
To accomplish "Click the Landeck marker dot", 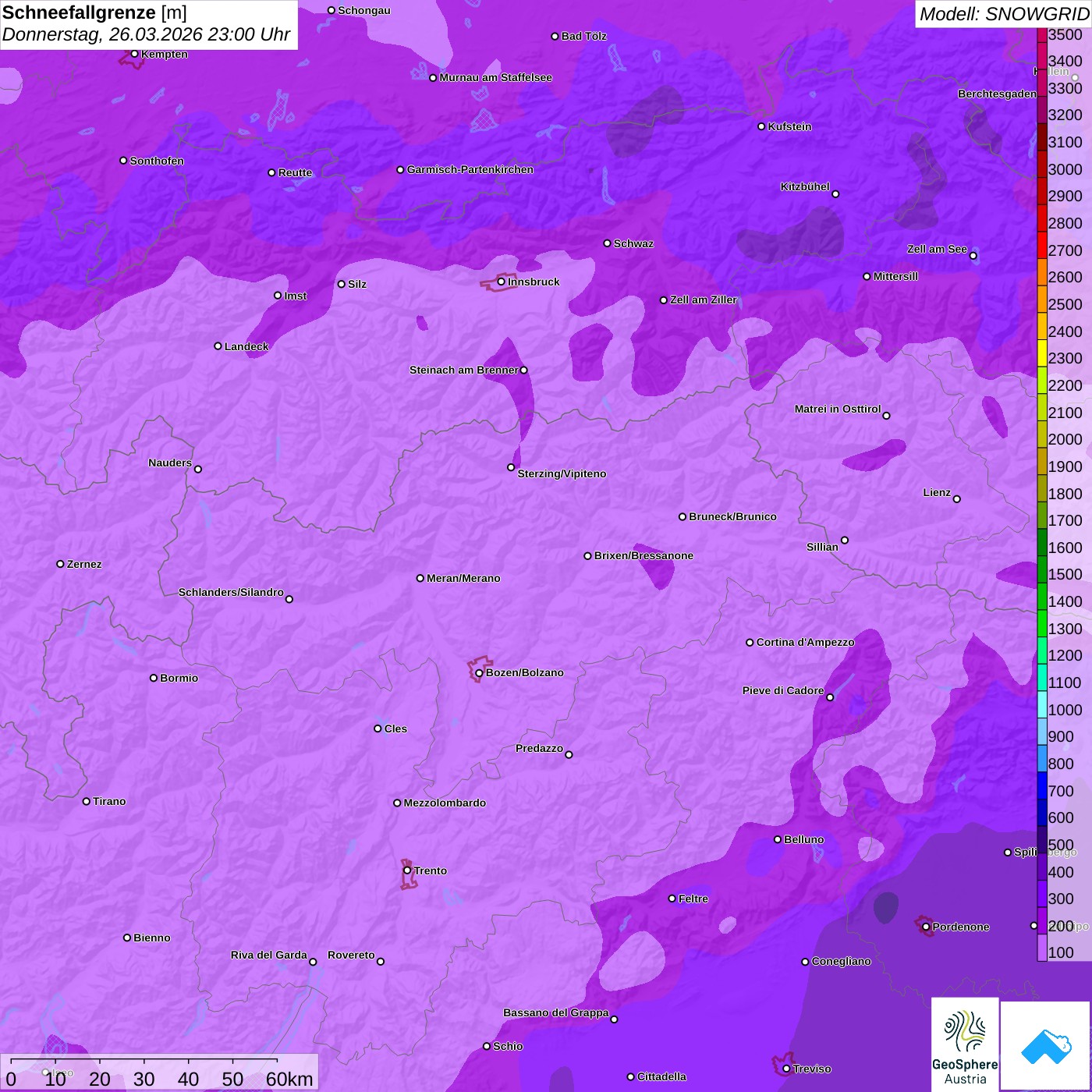I will coord(218,346).
